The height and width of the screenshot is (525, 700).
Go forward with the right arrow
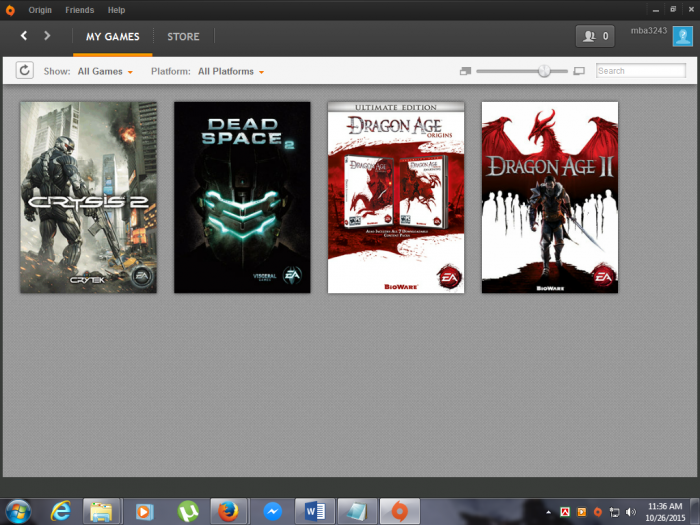pos(47,36)
